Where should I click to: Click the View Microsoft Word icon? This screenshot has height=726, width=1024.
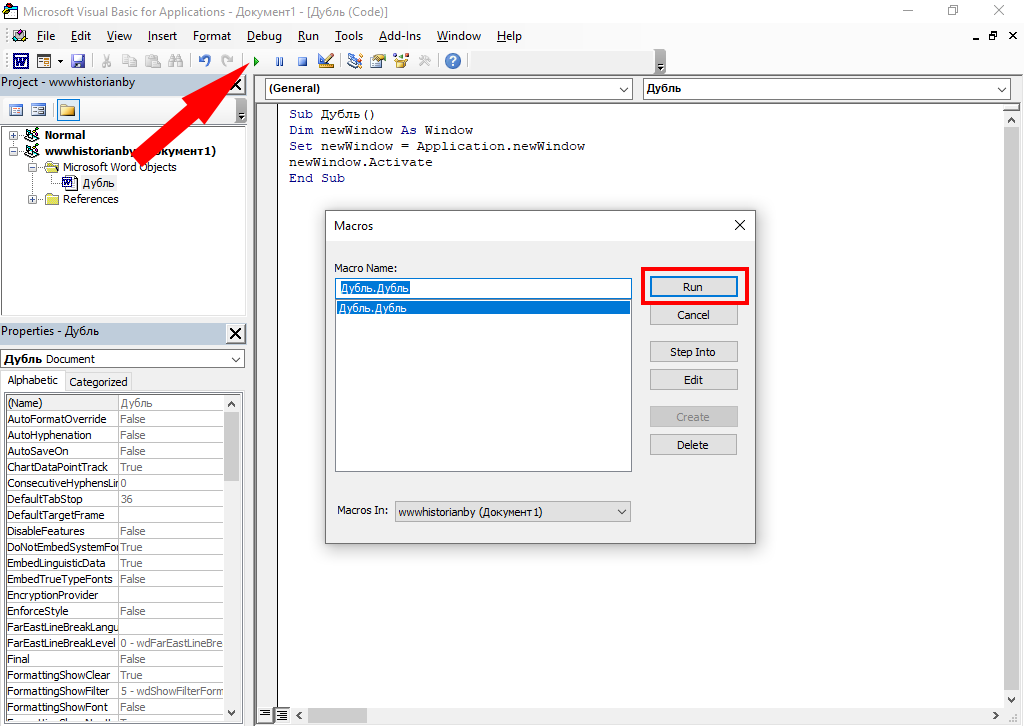point(20,61)
